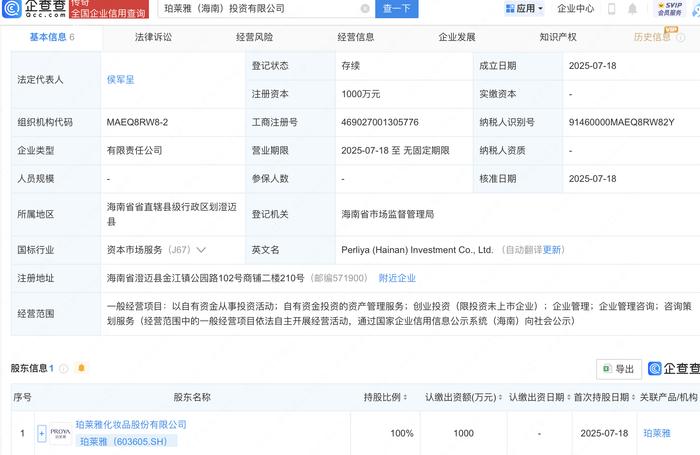Switch to the 知识产权 tab
This screenshot has width=700, height=455.
coord(558,37)
